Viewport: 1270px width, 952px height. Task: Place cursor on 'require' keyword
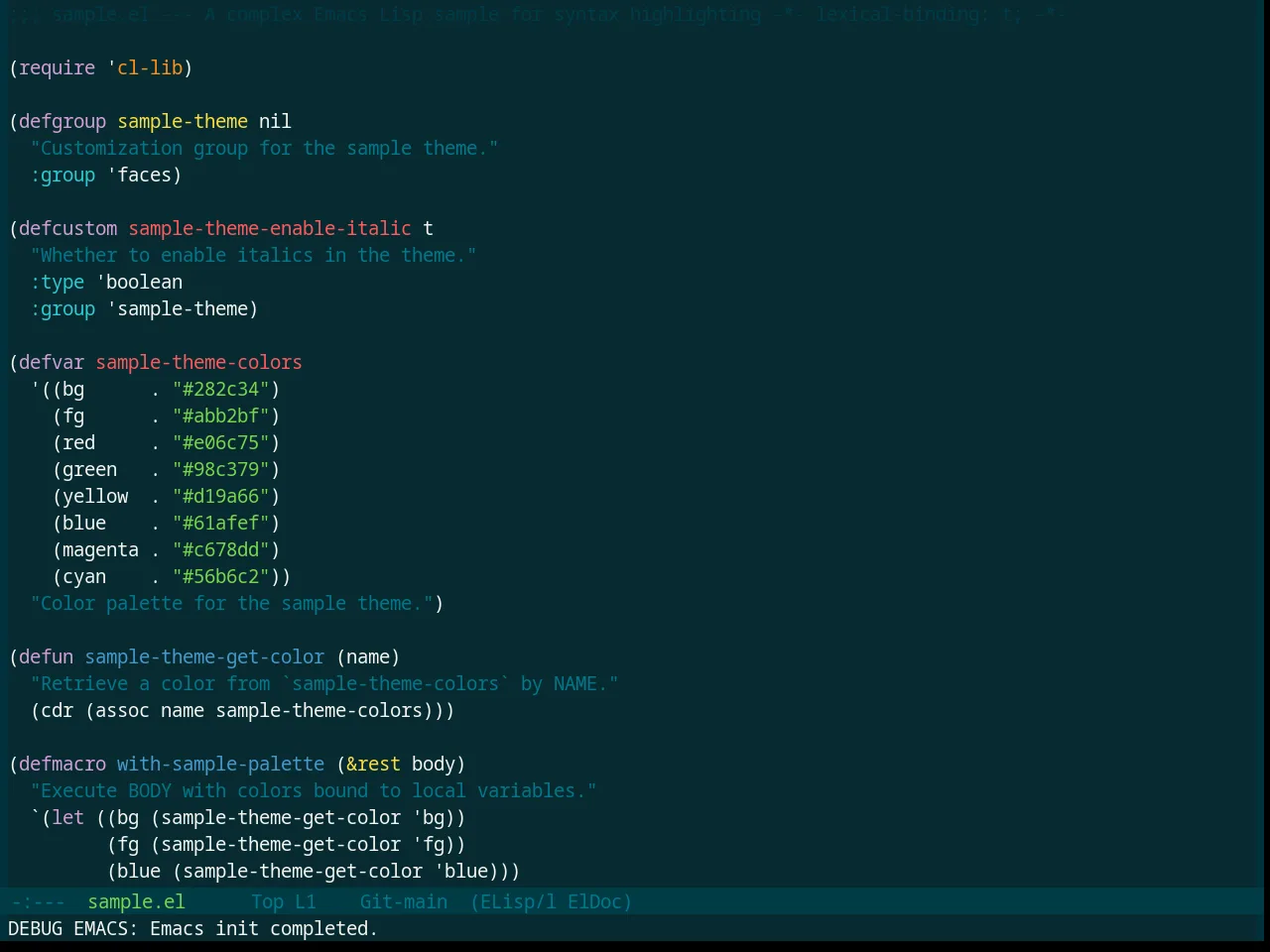tap(57, 67)
